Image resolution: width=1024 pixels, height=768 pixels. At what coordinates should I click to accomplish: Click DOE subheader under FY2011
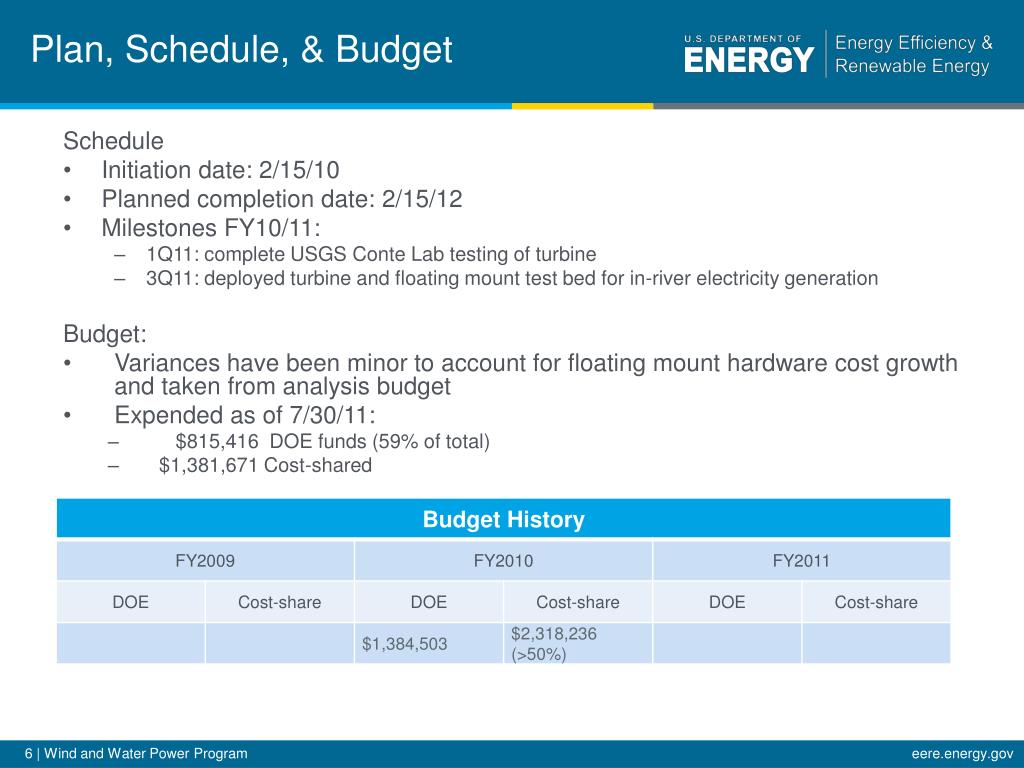[727, 602]
